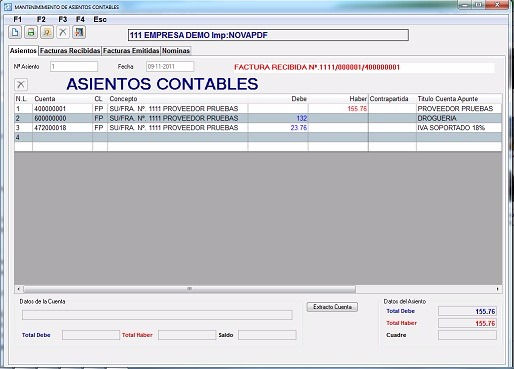Click the Saldo field
This screenshot has width=514, height=369.
tap(267, 335)
